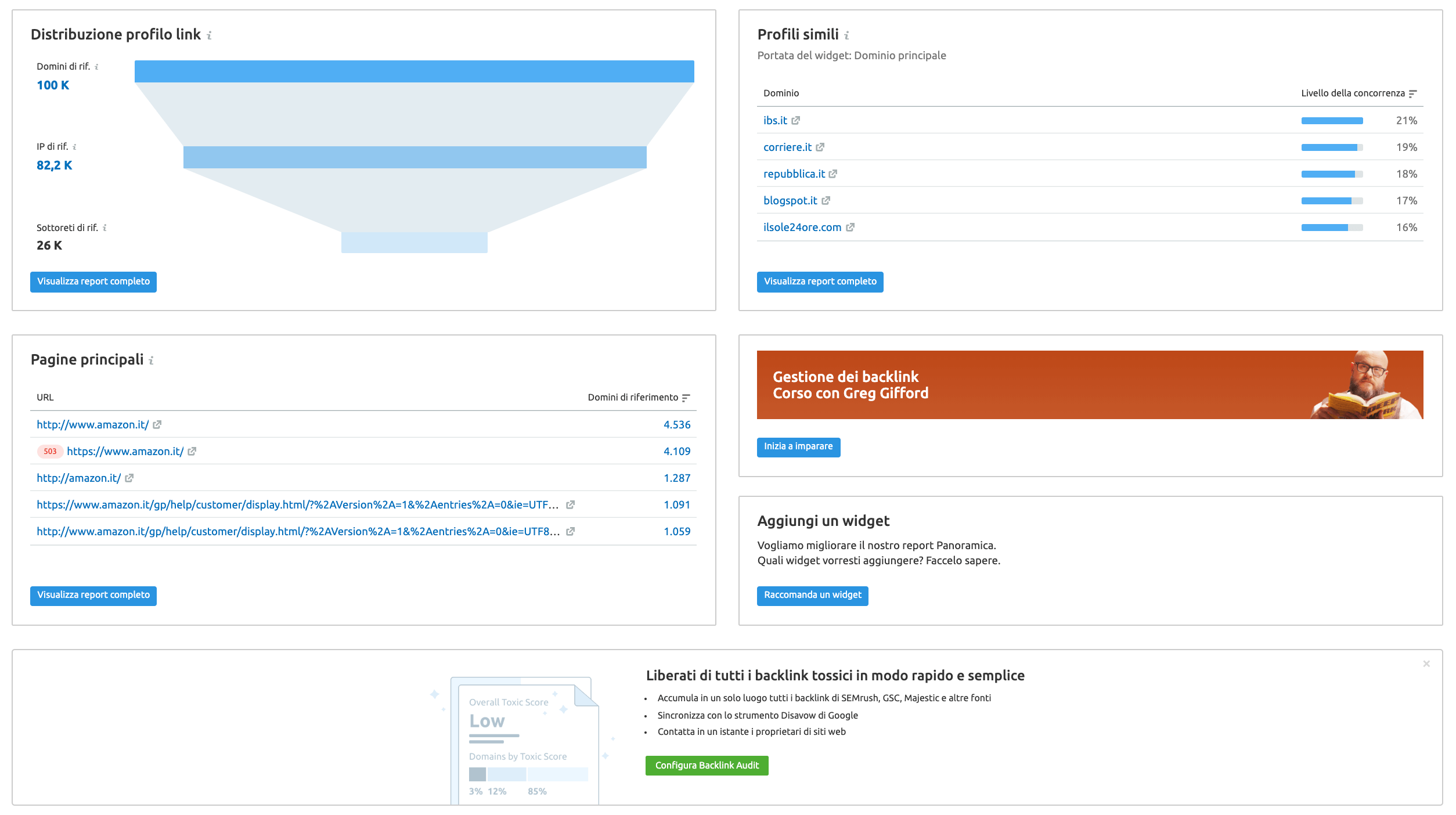This screenshot has height=815, width=1456.
Task: Open external icon beside http://amazon.it/
Action: click(129, 478)
